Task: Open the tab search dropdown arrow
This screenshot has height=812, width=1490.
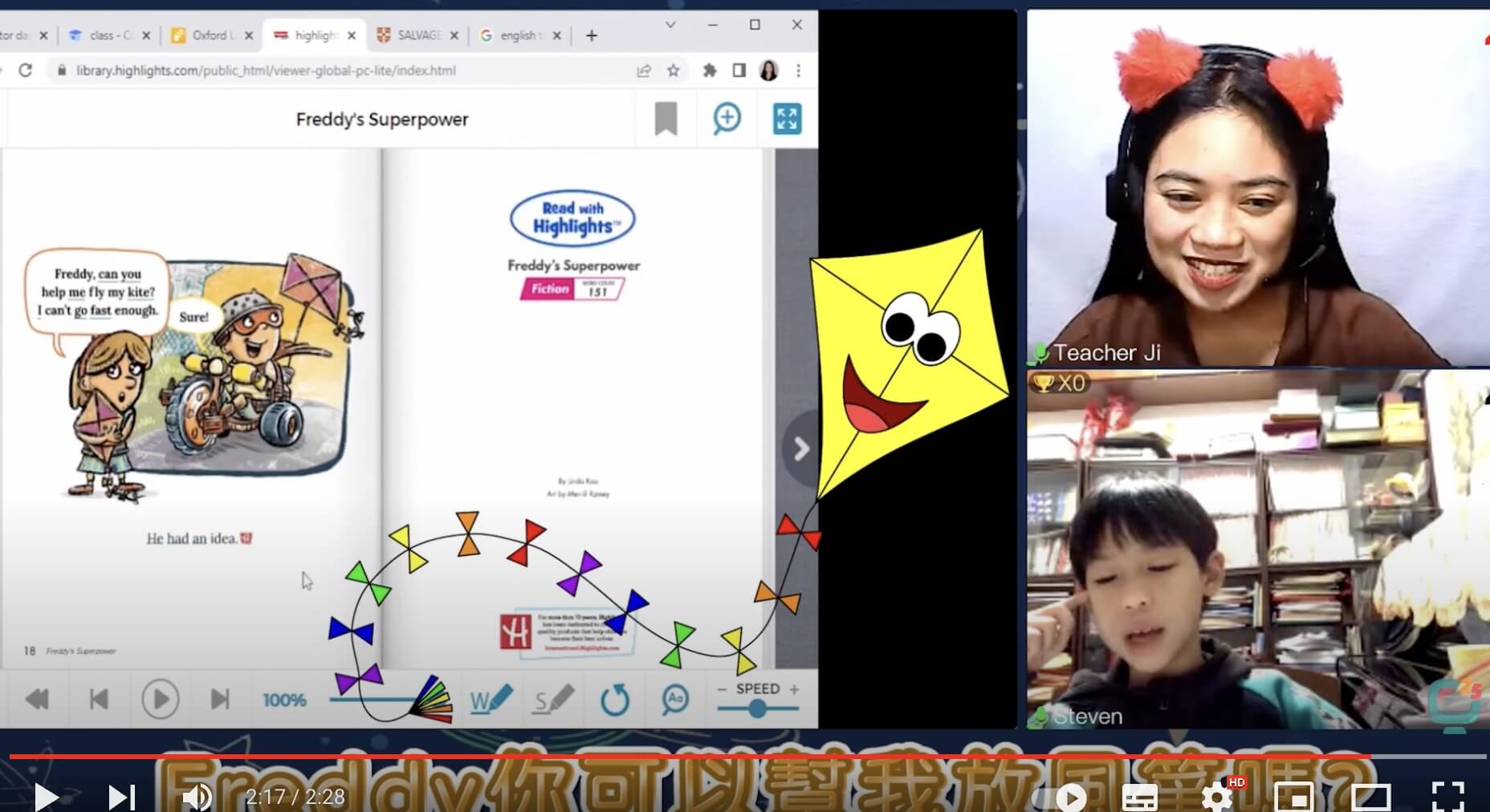Action: 670,25
